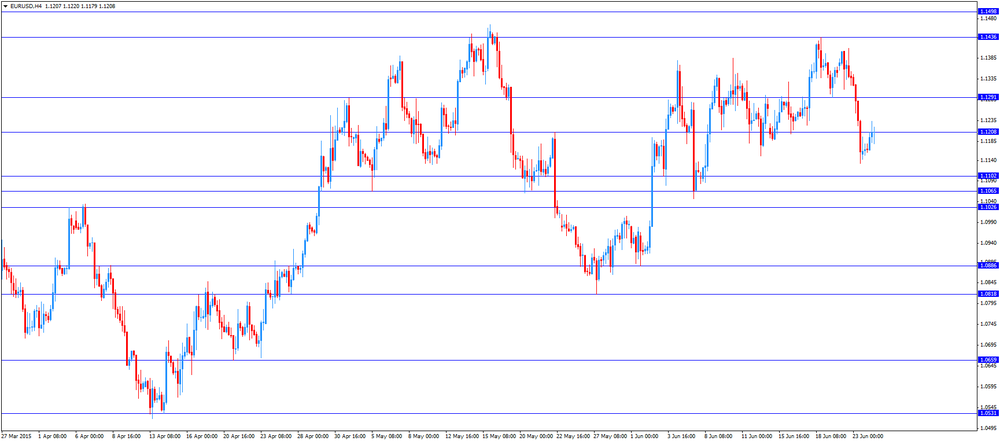The height and width of the screenshot is (441, 1000).
Task: Click the 16 Apr 00:00 time label
Action: click(x=202, y=437)
